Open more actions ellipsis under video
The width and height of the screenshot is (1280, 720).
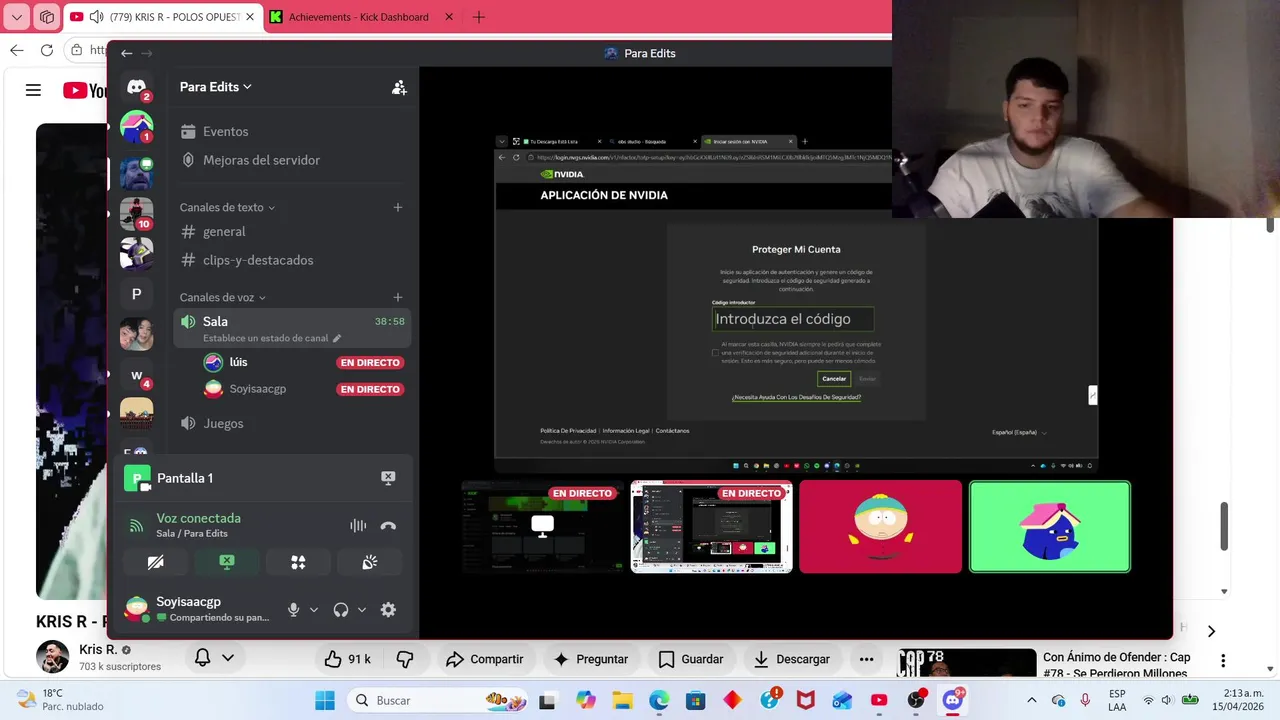[867, 659]
